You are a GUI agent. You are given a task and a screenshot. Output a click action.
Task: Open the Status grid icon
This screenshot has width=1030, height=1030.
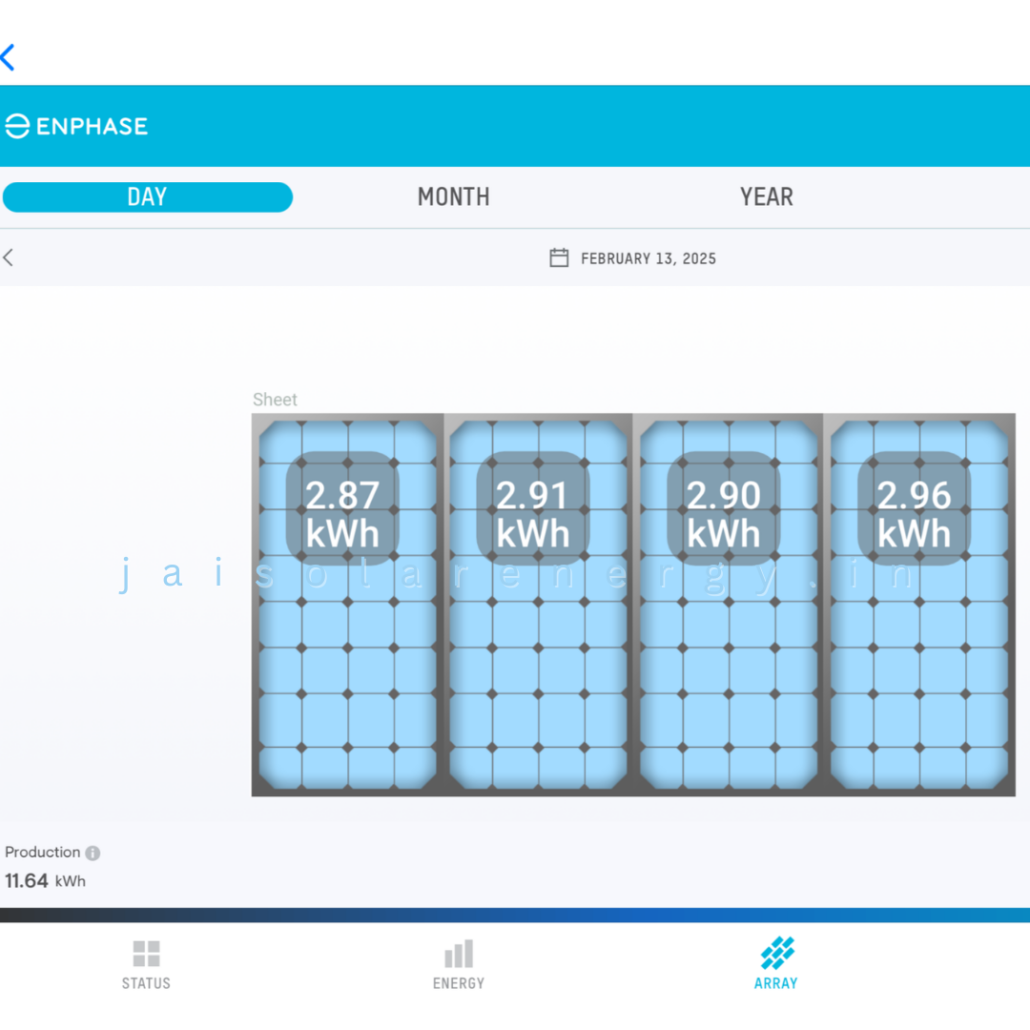pos(146,955)
